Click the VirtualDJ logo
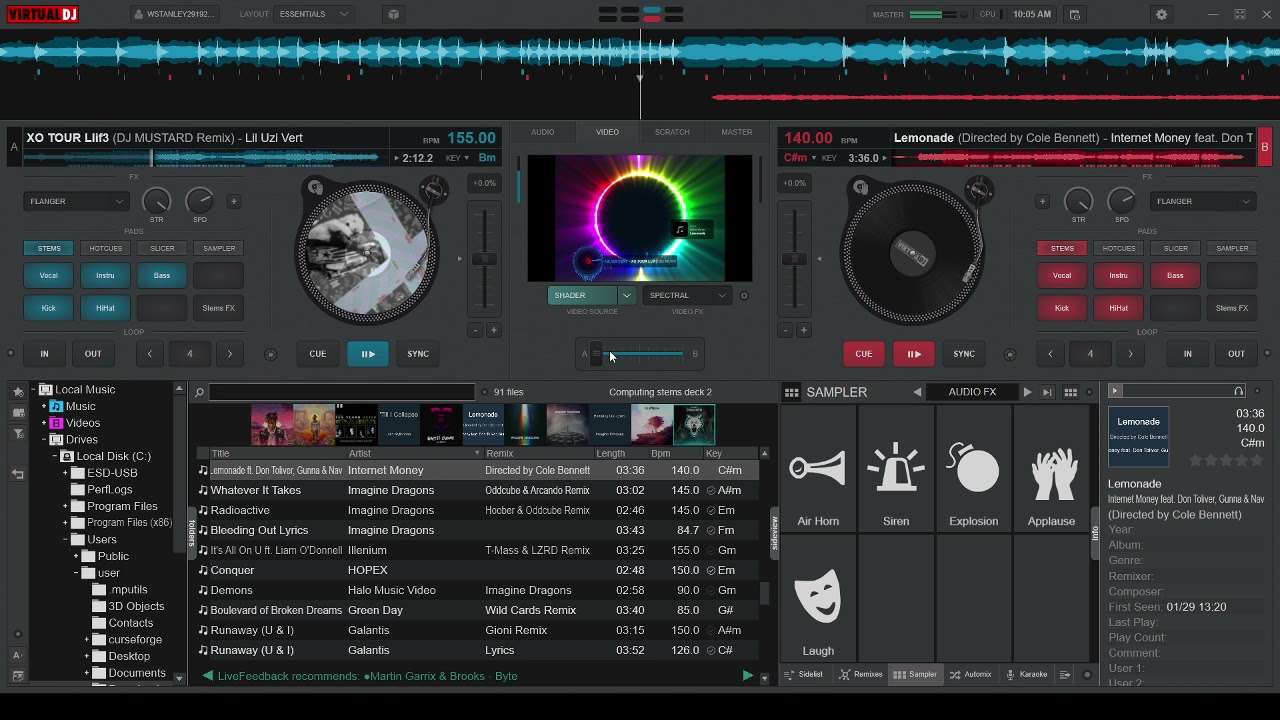 pyautogui.click(x=41, y=14)
